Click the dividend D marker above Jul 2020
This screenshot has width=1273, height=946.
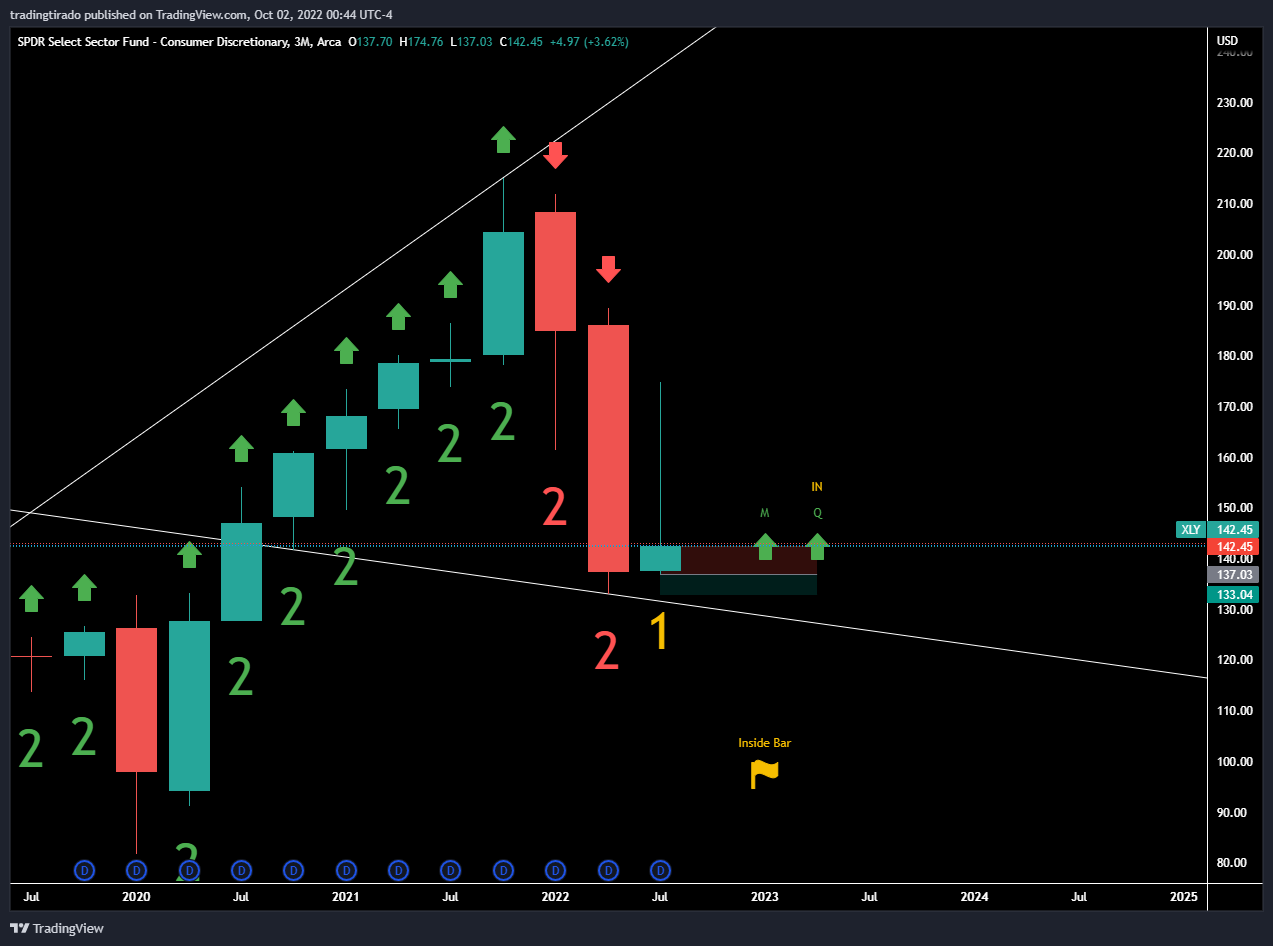pos(241,870)
